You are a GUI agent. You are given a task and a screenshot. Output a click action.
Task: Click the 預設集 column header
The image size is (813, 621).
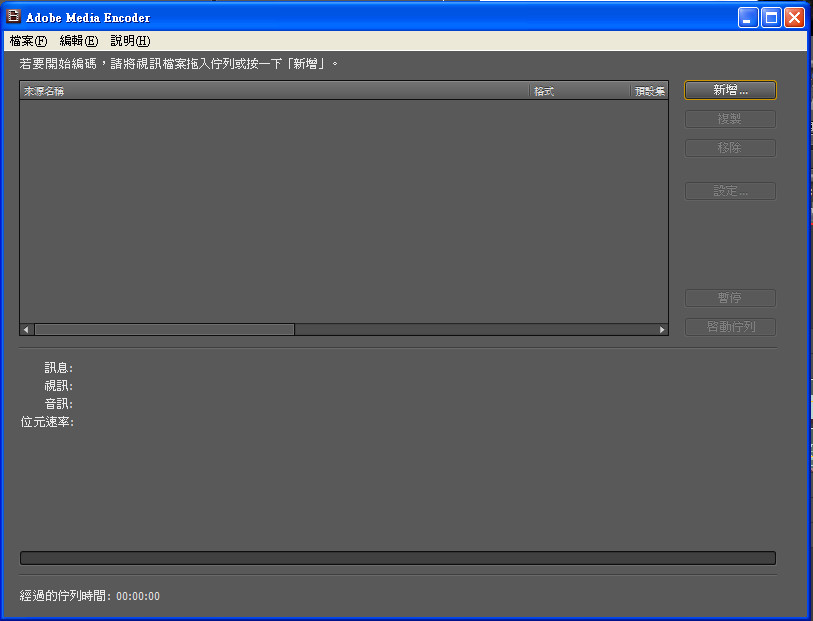click(650, 91)
